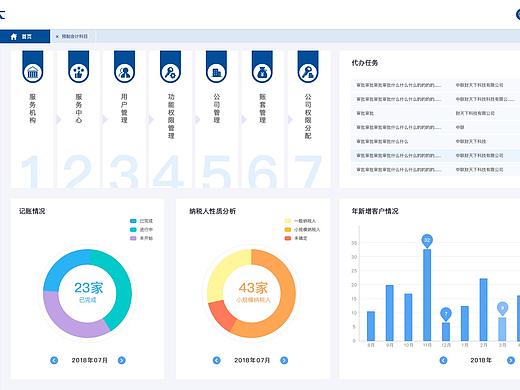The height and width of the screenshot is (390, 520).
Task: Click the 代办任务 panel heading
Action: coord(365,63)
